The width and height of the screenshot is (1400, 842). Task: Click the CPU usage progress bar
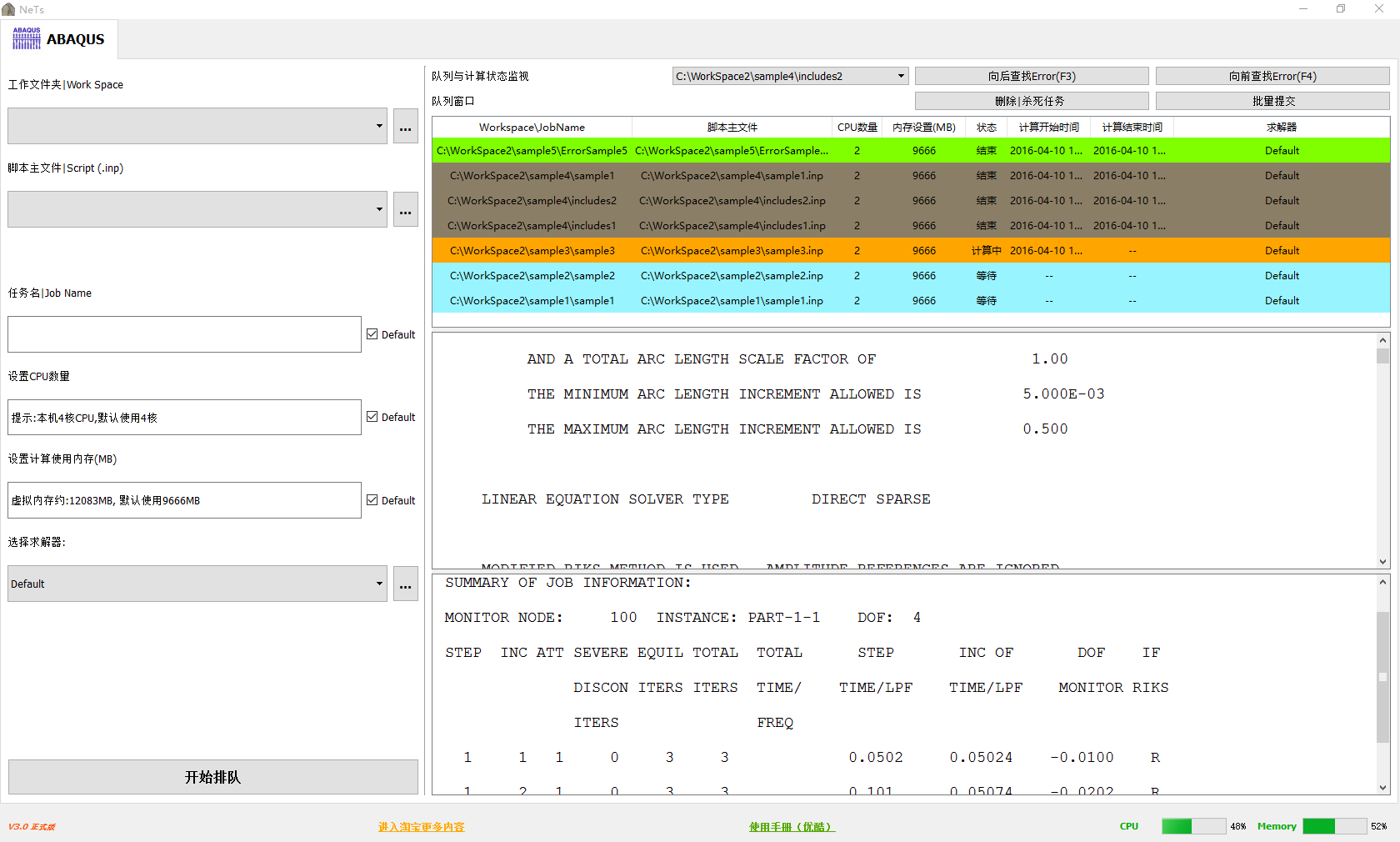pyautogui.click(x=1192, y=826)
